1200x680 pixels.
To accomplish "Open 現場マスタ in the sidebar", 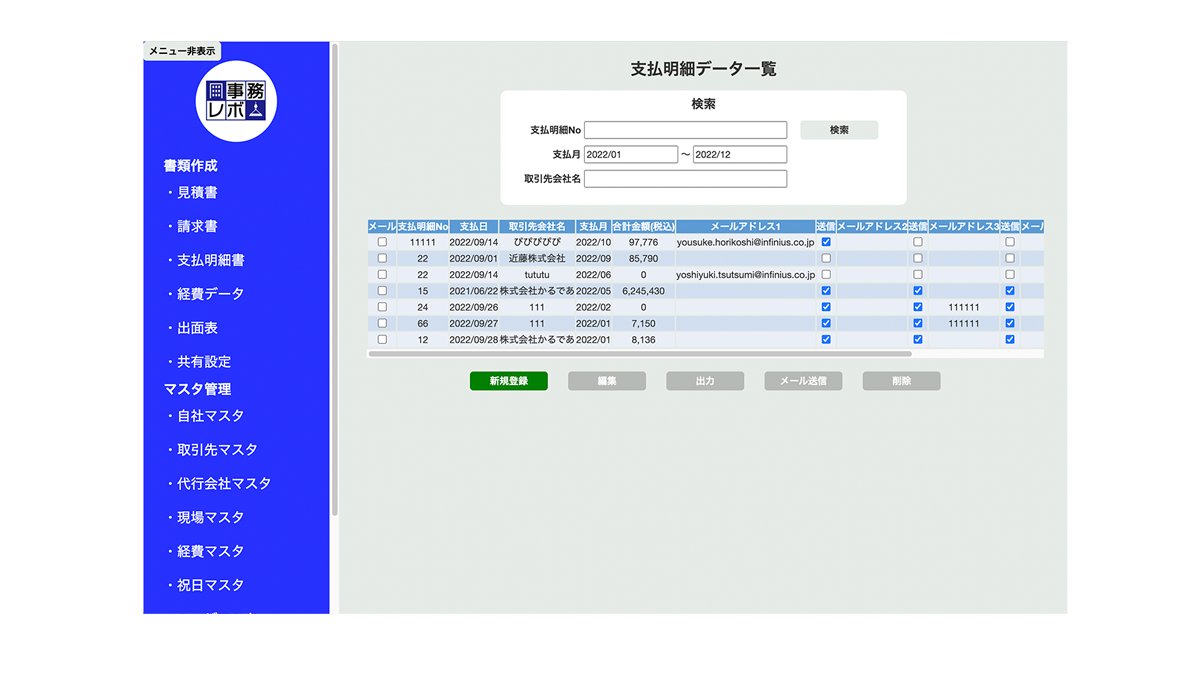I will pos(210,518).
